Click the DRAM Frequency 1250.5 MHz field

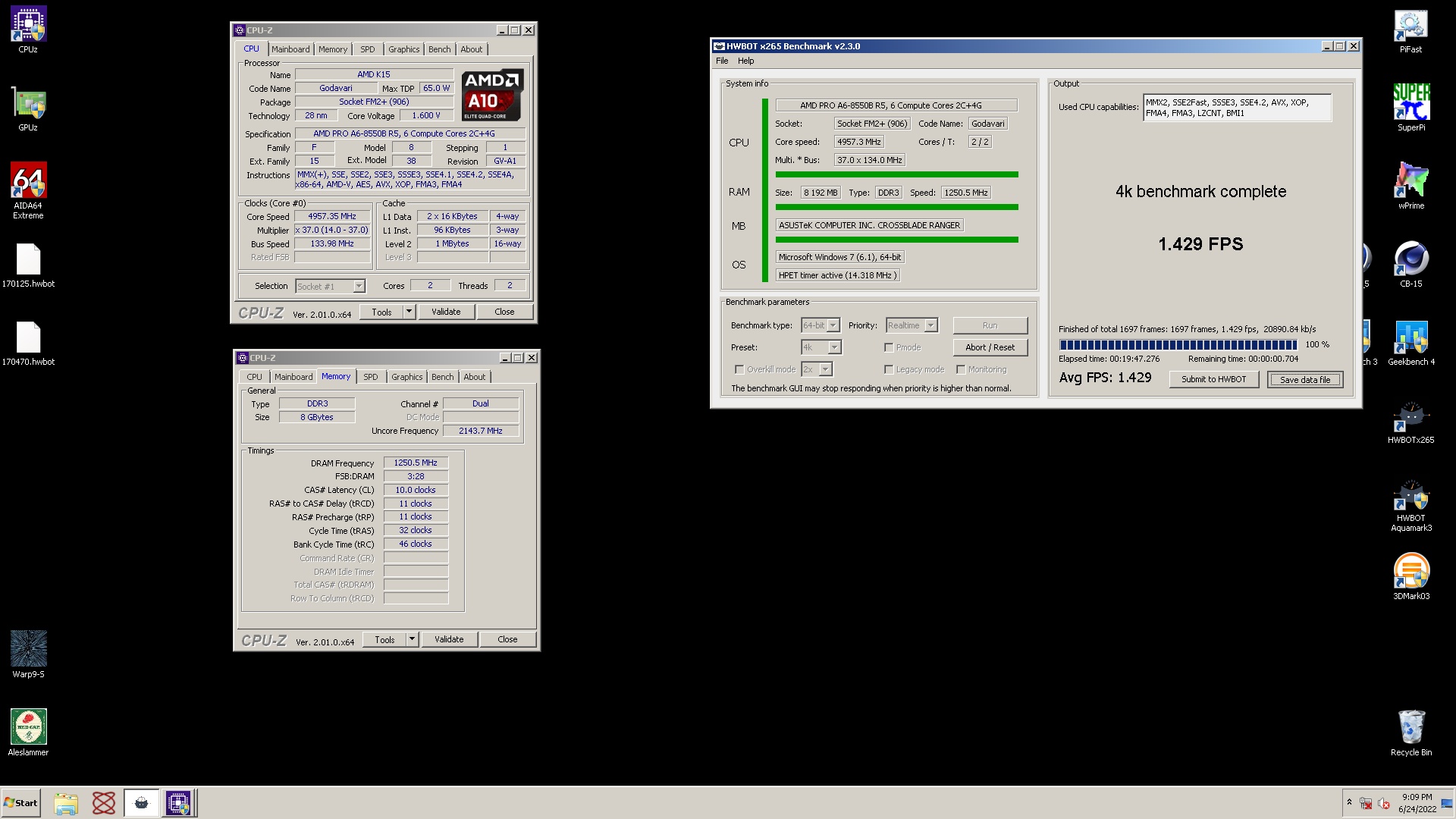416,463
